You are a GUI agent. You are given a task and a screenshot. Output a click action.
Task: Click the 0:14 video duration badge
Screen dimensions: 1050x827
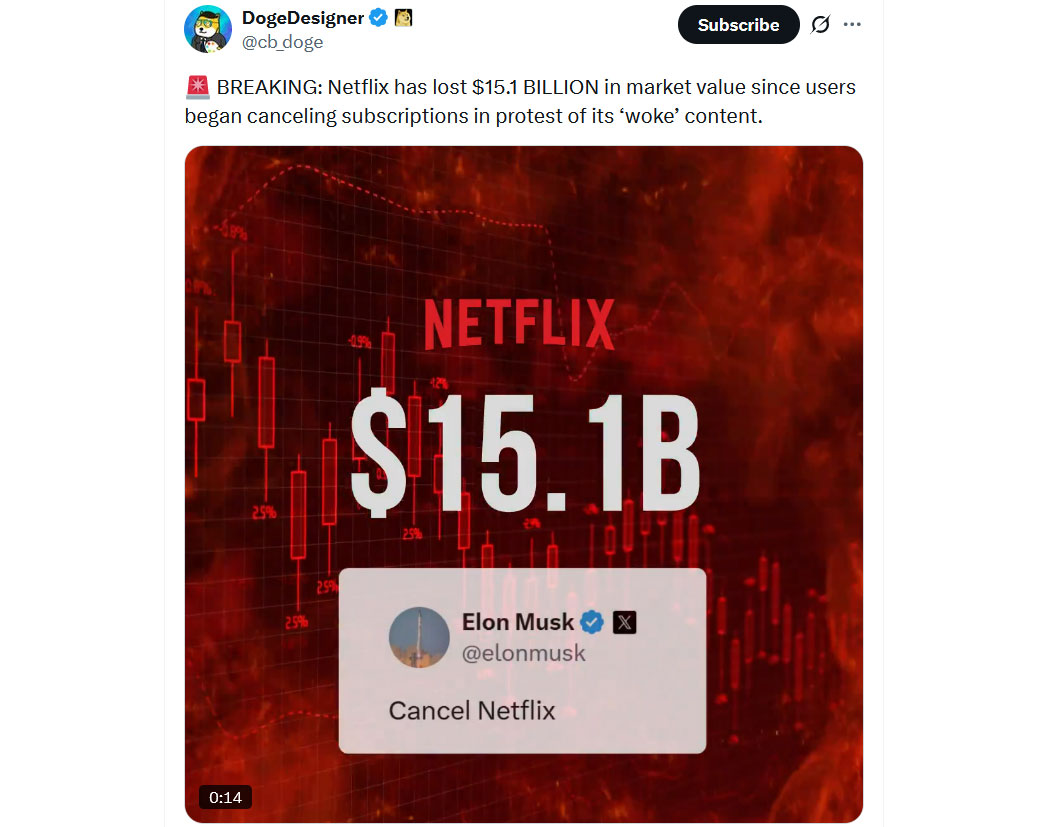coord(225,797)
